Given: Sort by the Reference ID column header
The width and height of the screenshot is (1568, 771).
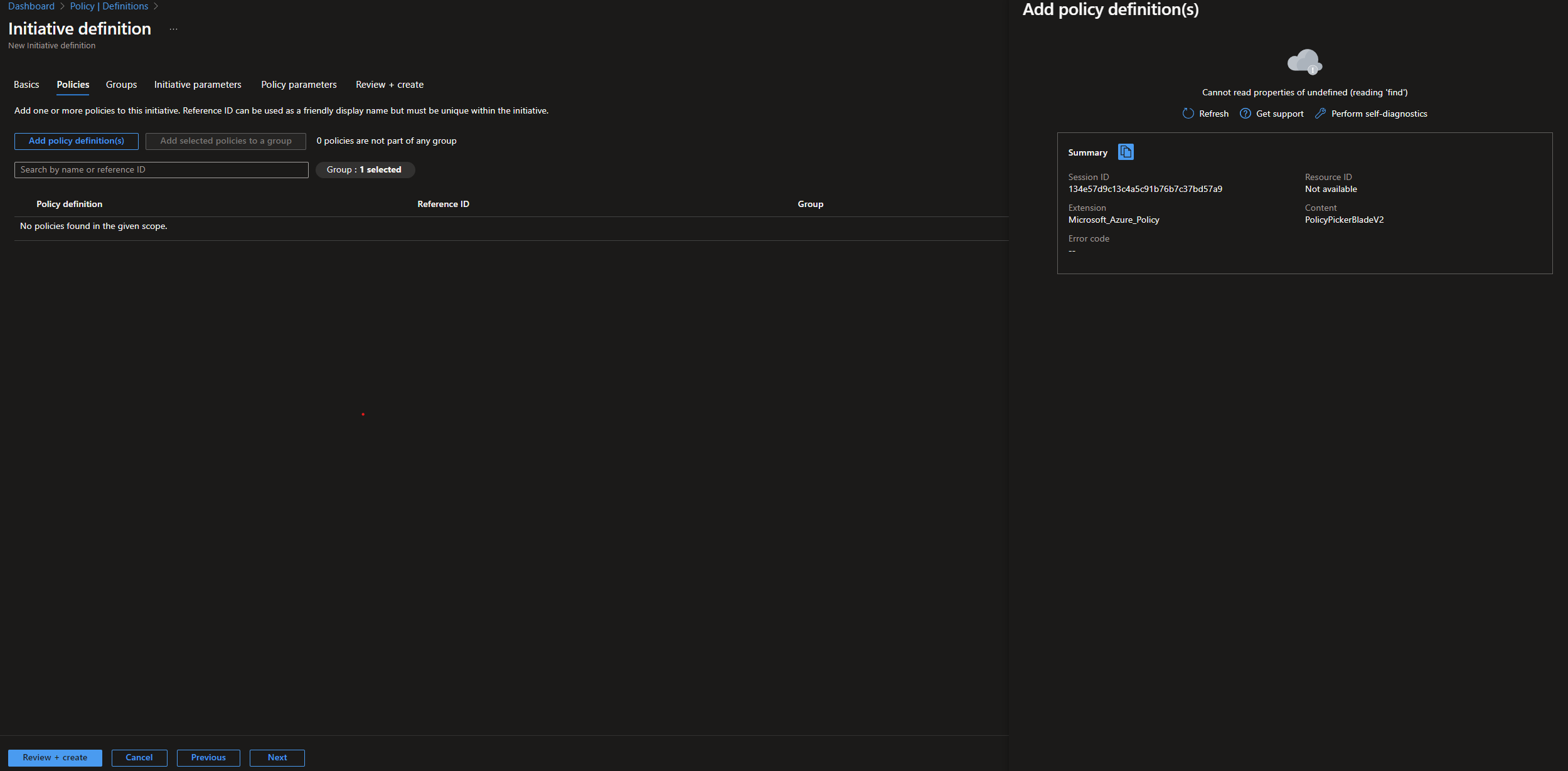Looking at the screenshot, I should [x=443, y=205].
